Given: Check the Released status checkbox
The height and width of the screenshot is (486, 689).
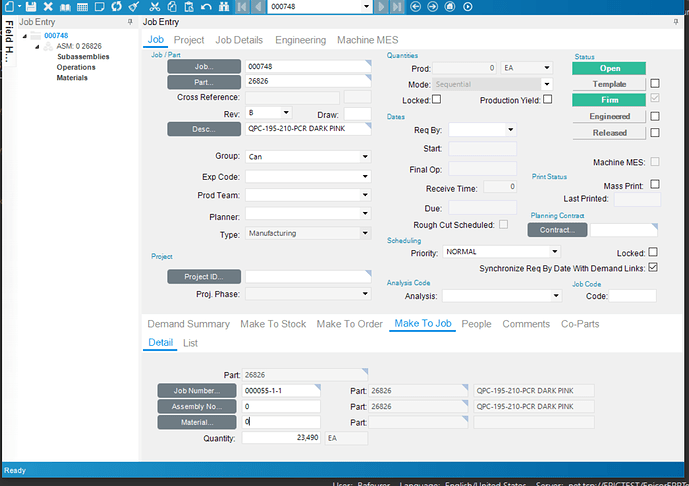Looking at the screenshot, I should tap(655, 132).
